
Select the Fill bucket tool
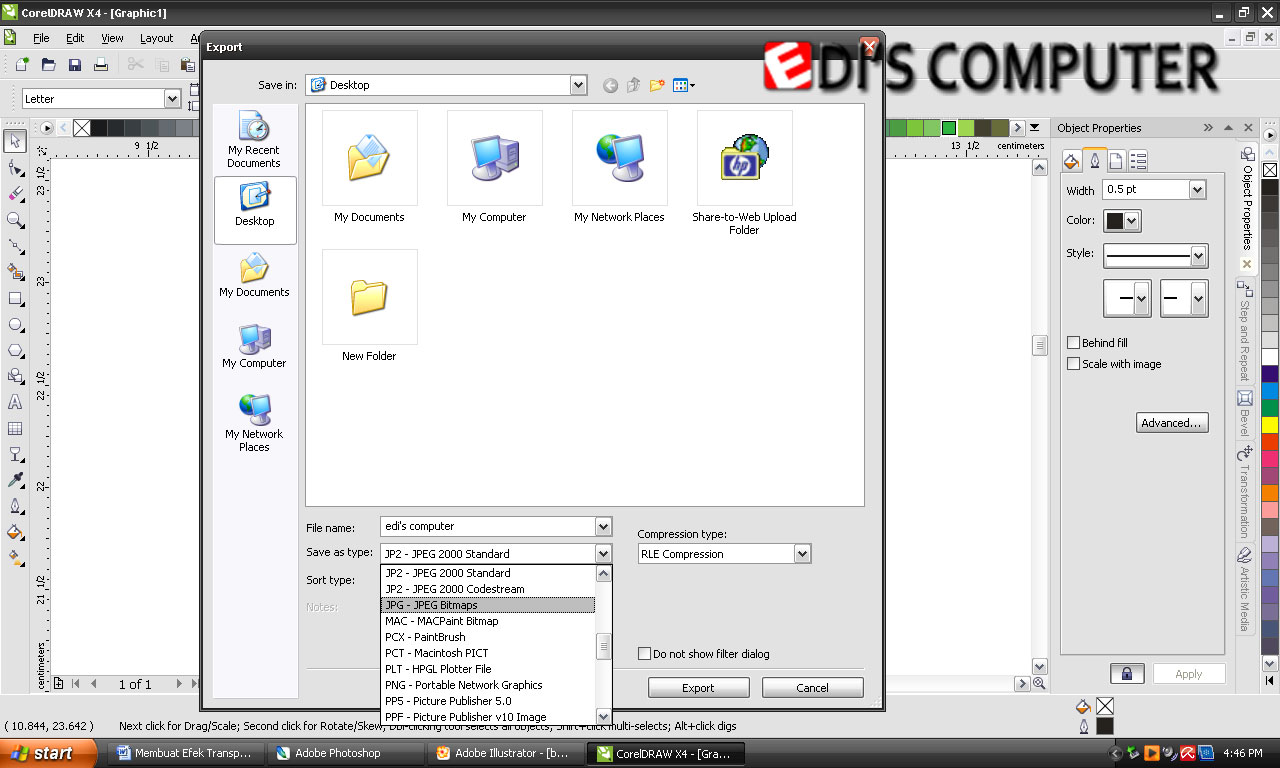coord(15,532)
